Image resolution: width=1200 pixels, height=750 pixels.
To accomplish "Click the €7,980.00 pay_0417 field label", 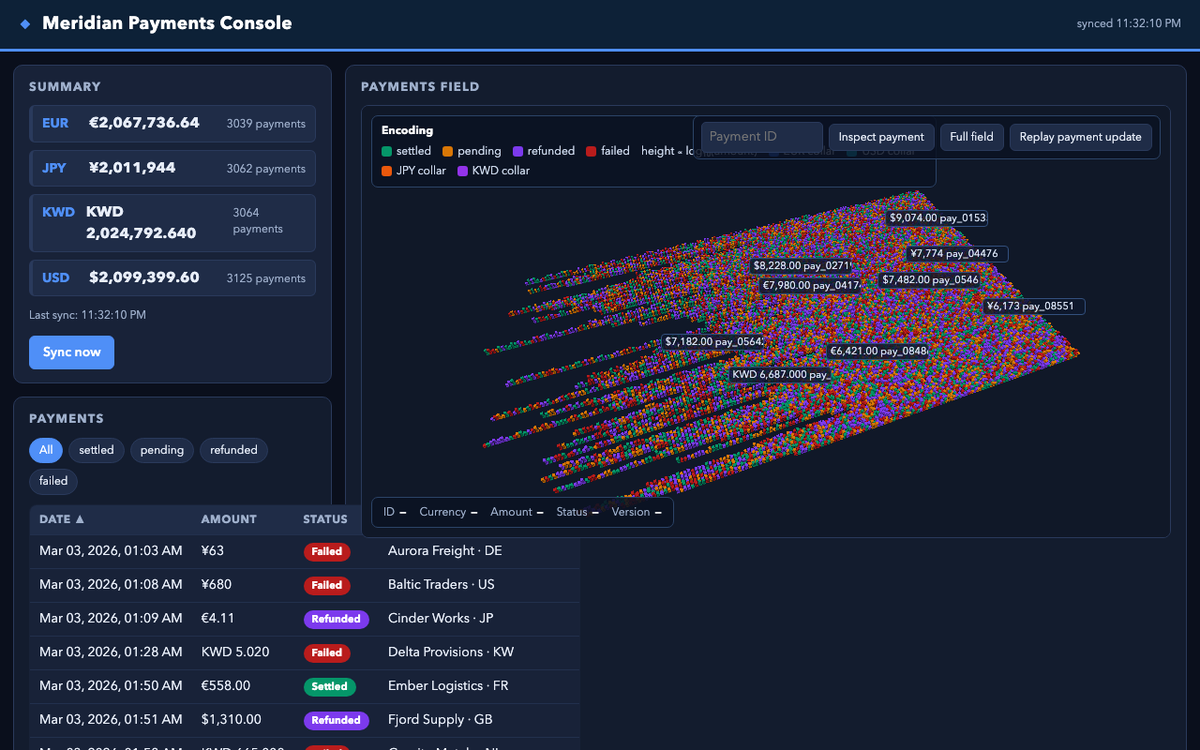I will [x=811, y=285].
